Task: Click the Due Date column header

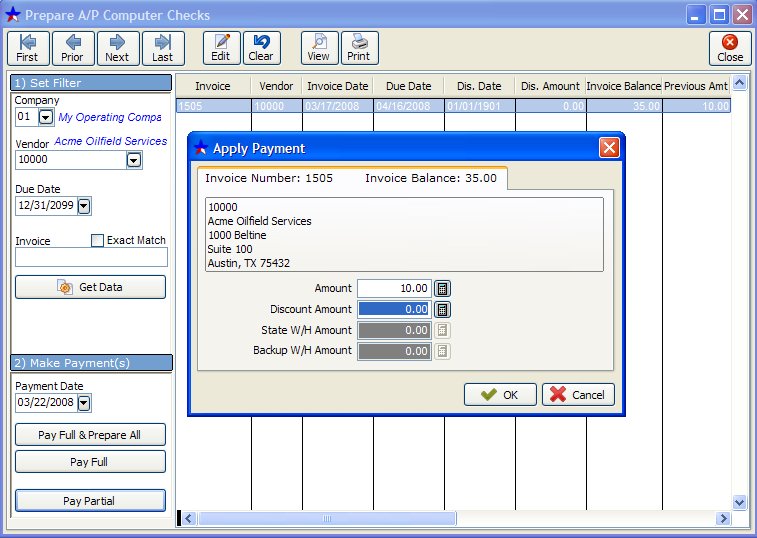Action: coord(408,86)
